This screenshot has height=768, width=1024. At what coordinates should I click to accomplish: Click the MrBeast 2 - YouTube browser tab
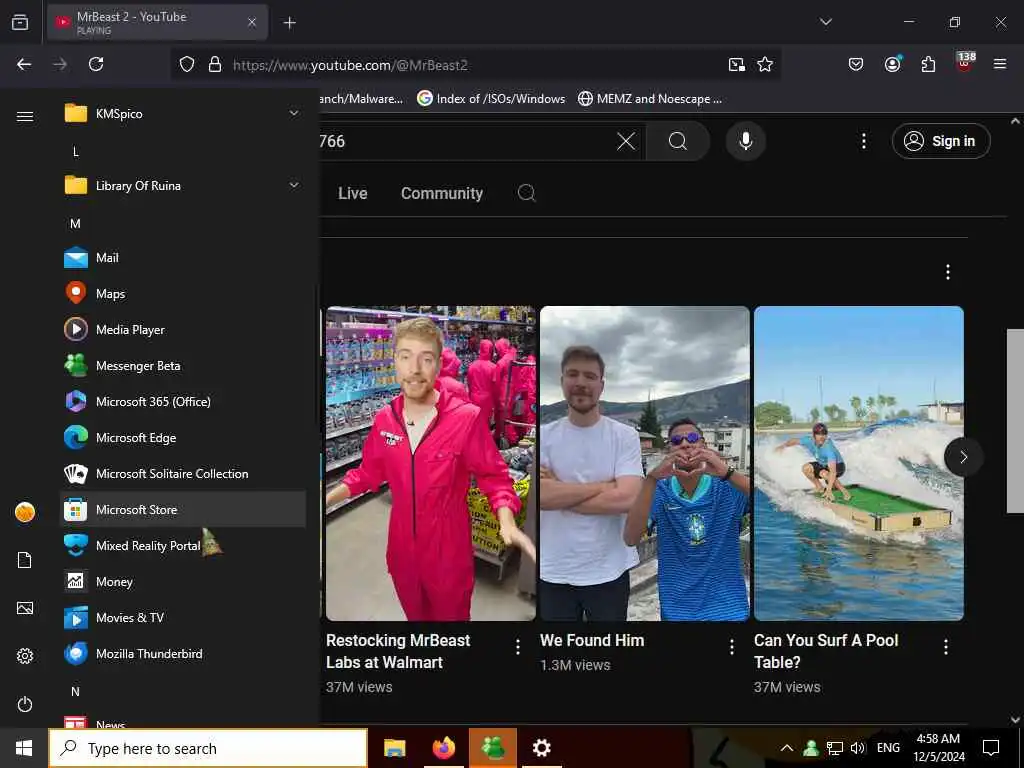pyautogui.click(x=157, y=22)
